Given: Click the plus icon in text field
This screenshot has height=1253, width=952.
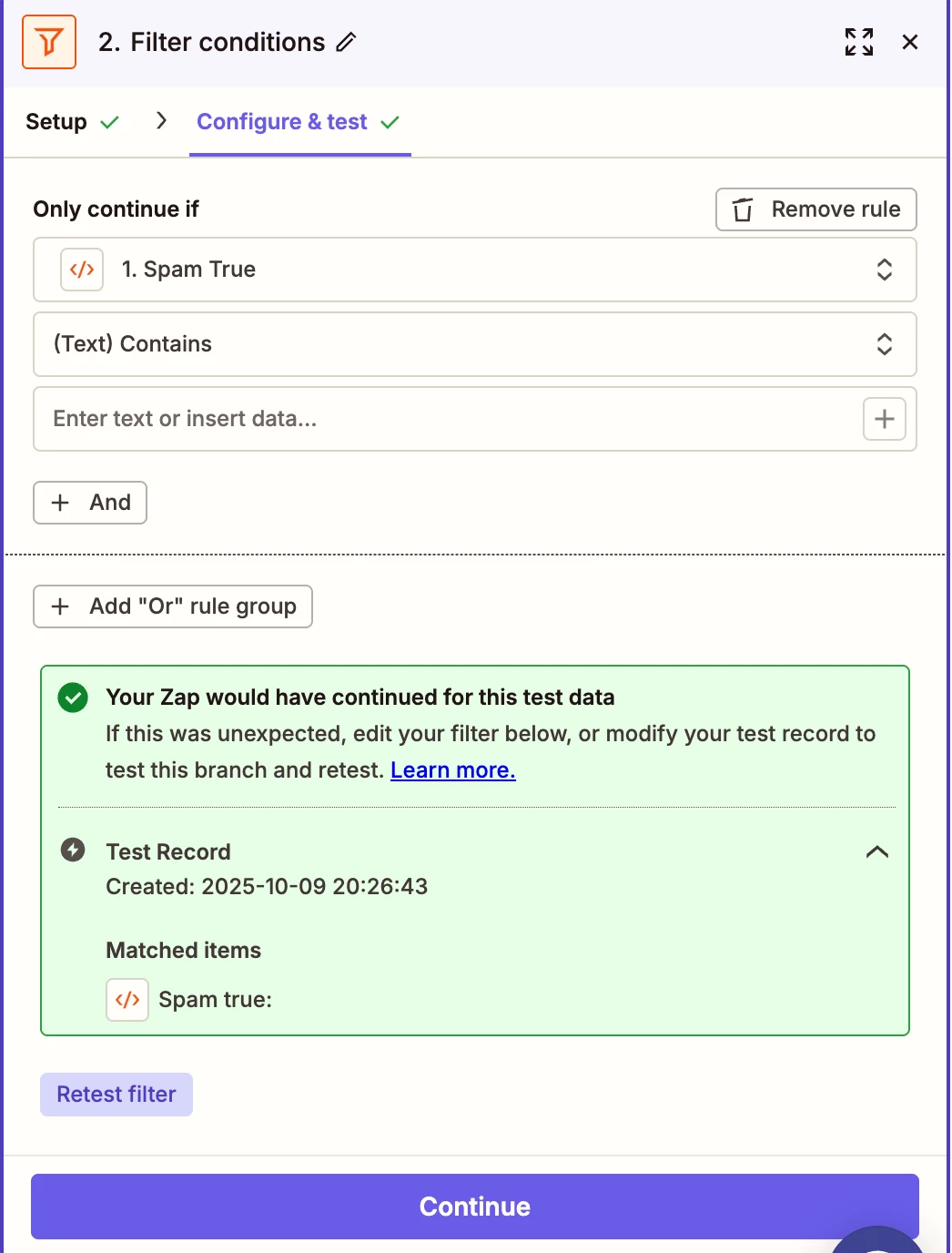Looking at the screenshot, I should tap(884, 419).
